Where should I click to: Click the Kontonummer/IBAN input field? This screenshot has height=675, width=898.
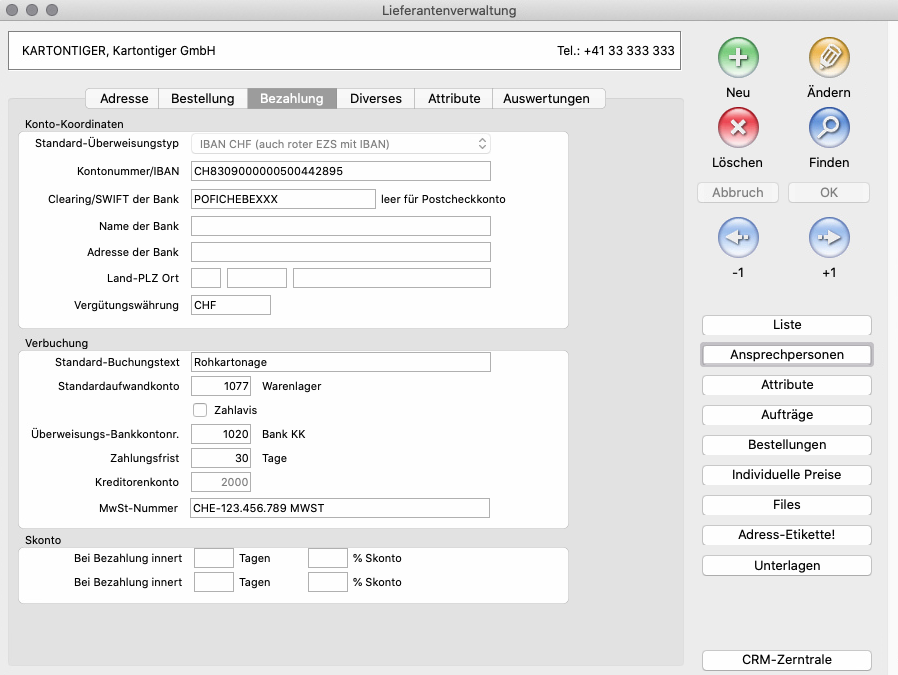pyautogui.click(x=340, y=171)
